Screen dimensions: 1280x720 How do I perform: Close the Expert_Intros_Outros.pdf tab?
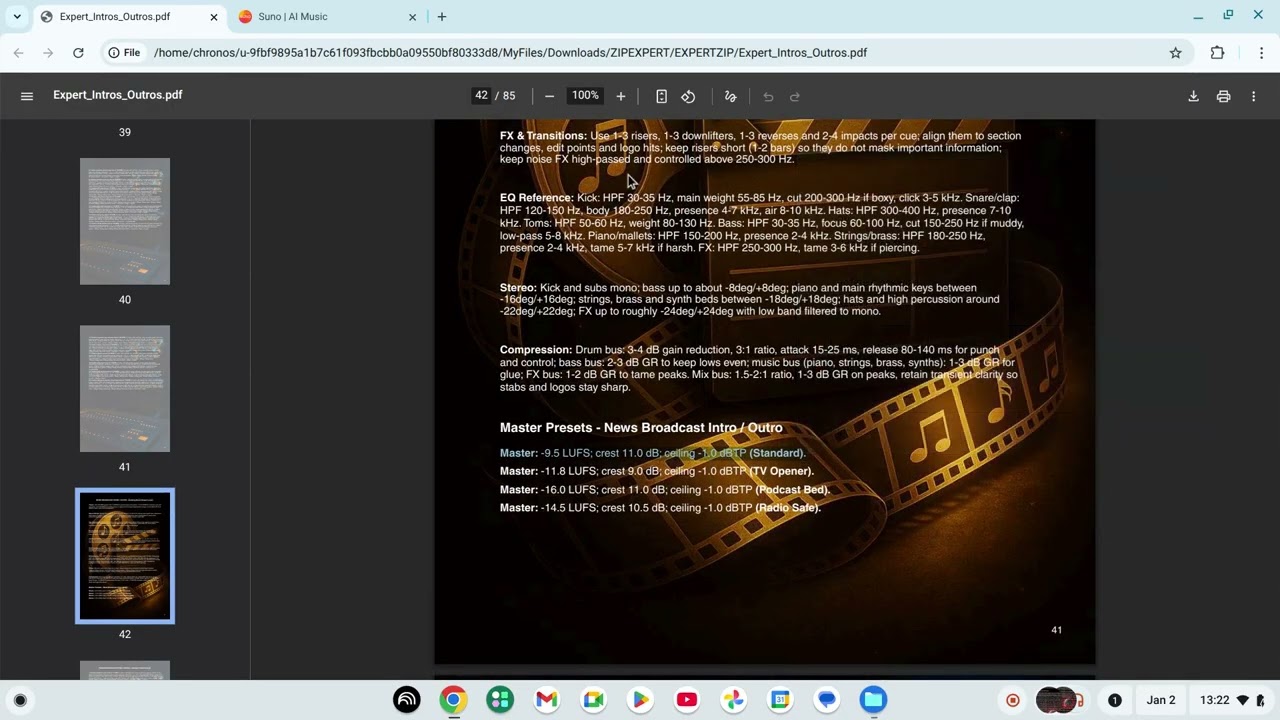point(214,17)
